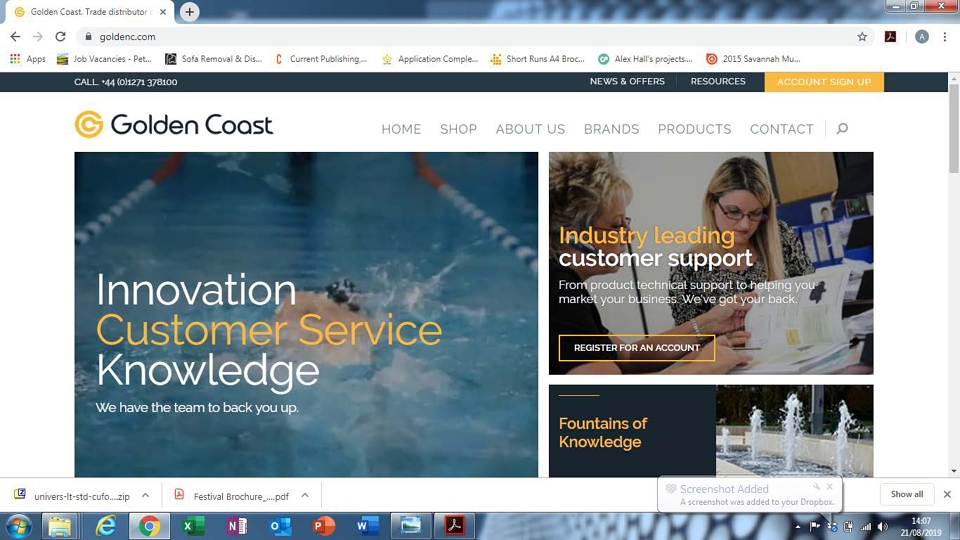The image size is (960, 540).
Task: Close the downloads bar
Action: pos(947,494)
